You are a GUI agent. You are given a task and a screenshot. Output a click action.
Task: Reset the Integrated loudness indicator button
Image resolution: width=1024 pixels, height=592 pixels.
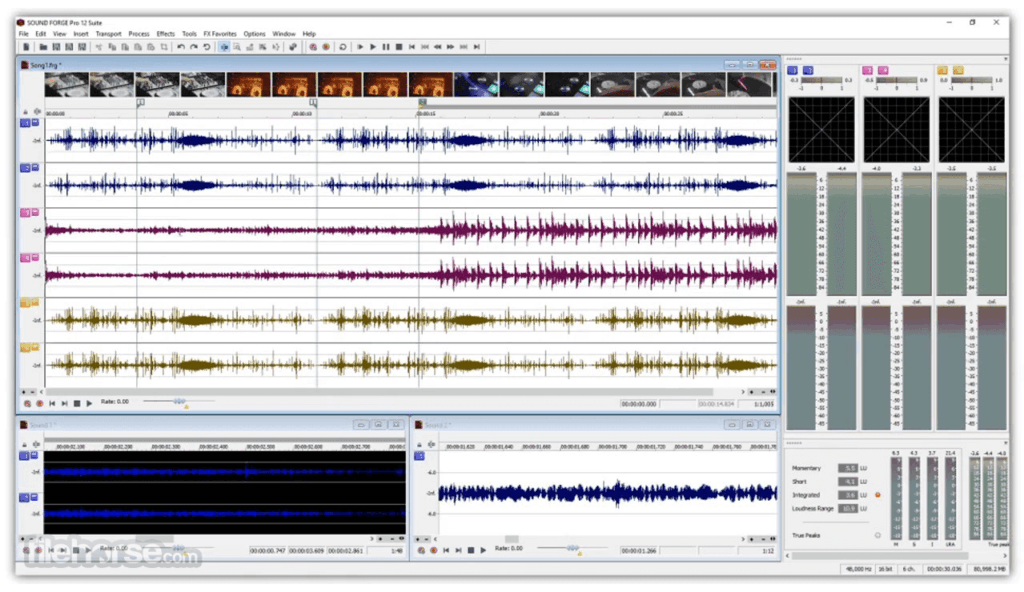(877, 495)
